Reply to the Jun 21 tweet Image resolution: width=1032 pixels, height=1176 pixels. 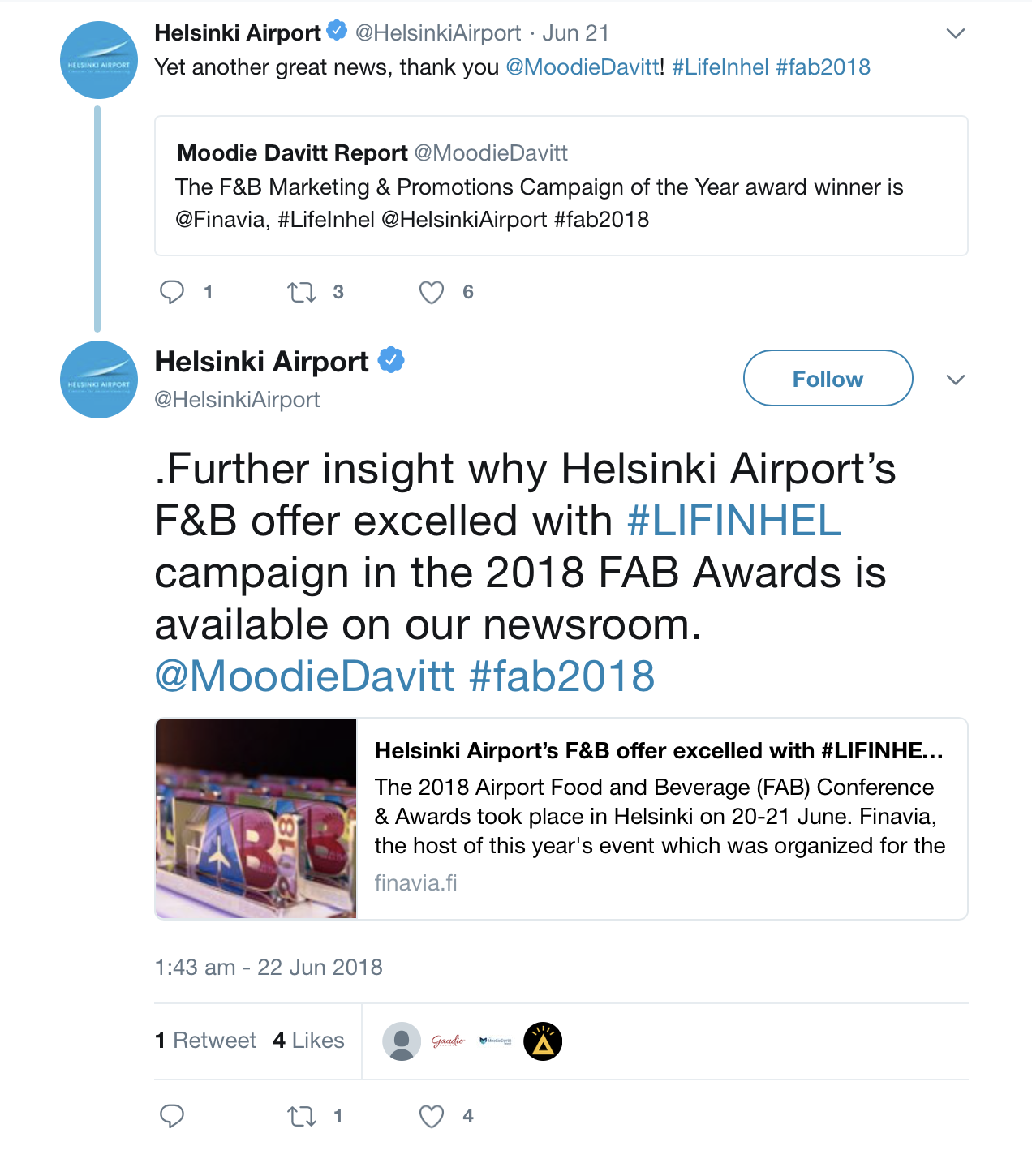coord(172,292)
